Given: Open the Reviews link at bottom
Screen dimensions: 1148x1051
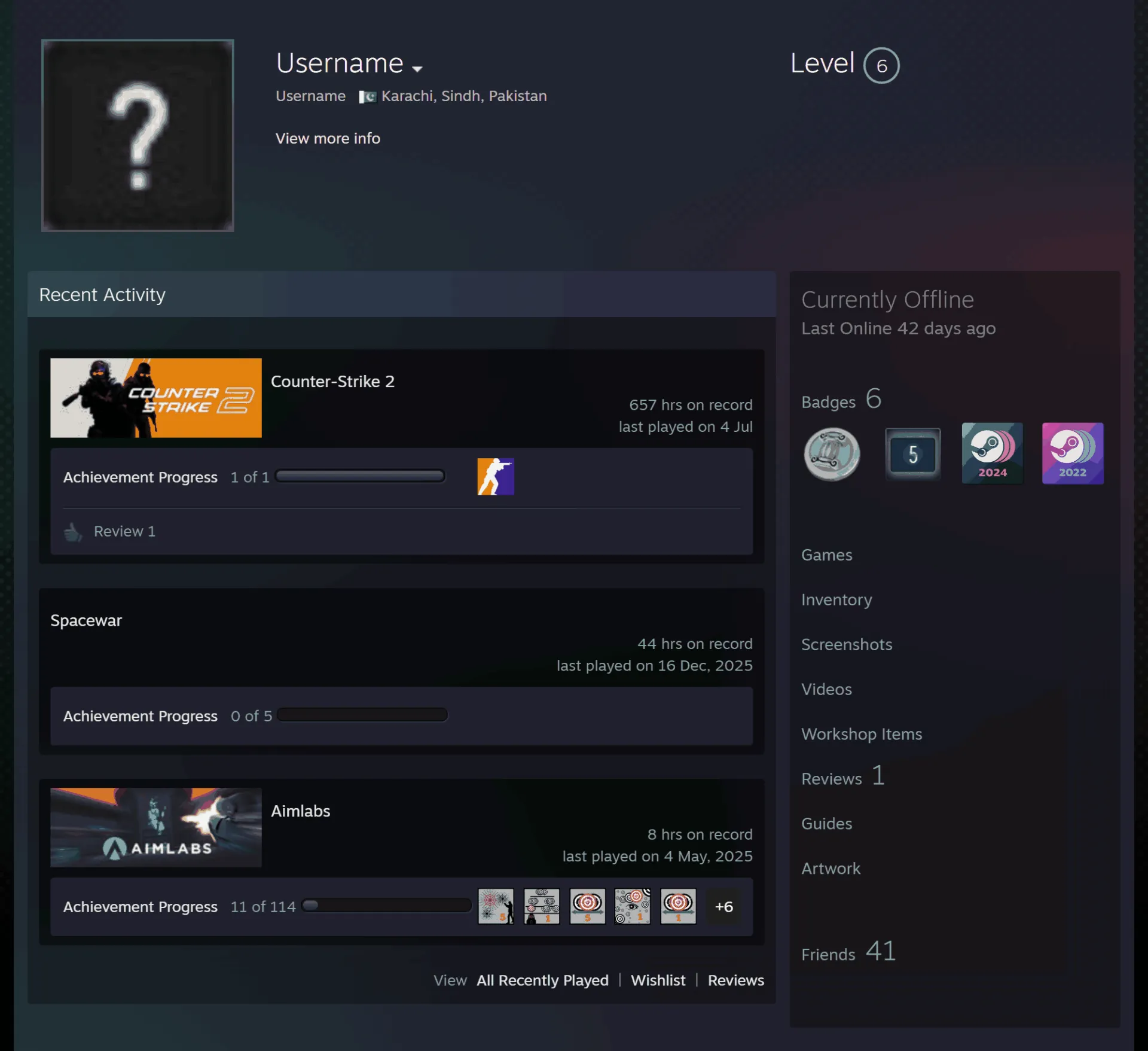Looking at the screenshot, I should click(735, 980).
